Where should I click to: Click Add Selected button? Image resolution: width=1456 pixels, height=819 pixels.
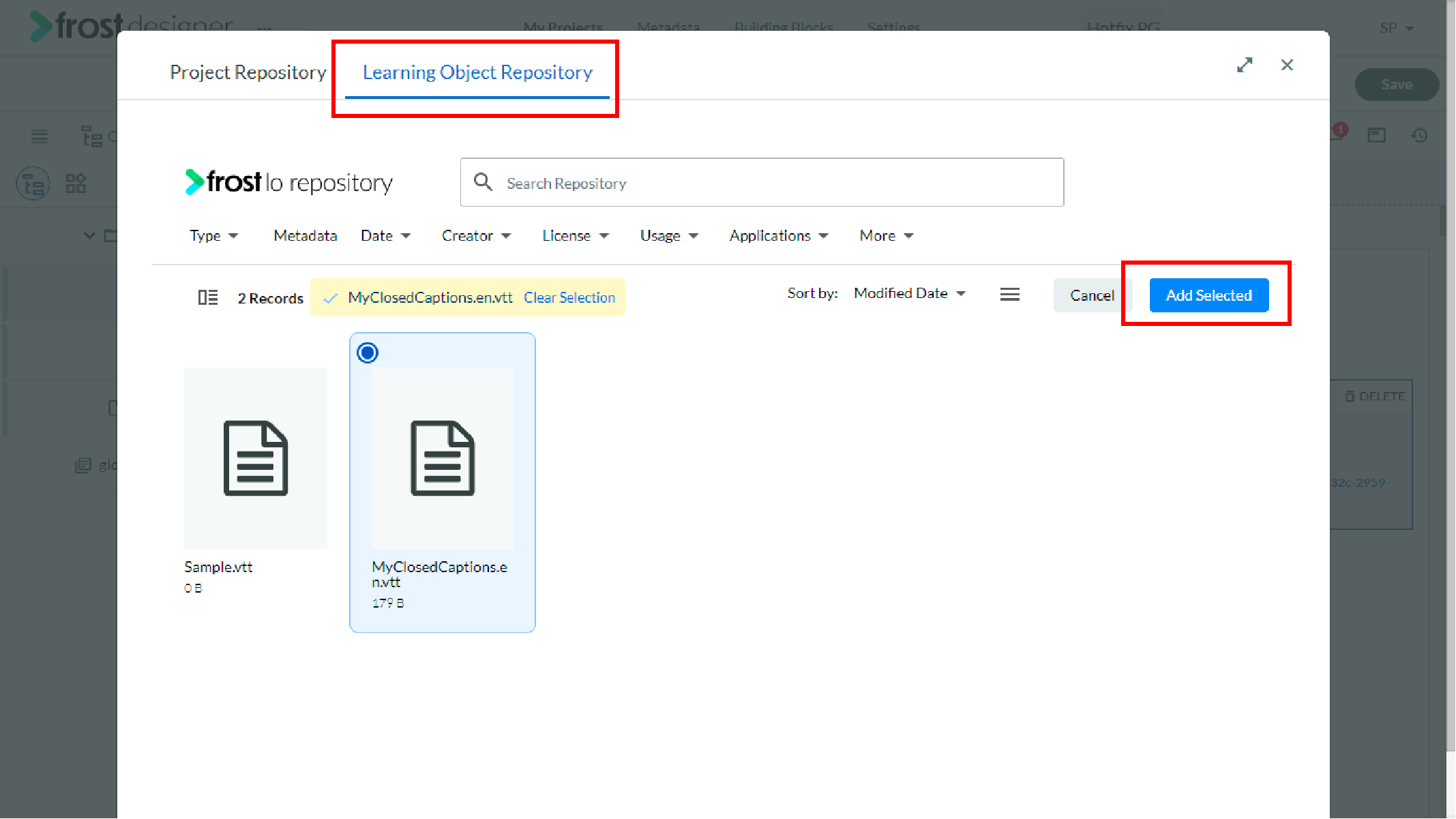pyautogui.click(x=1209, y=295)
